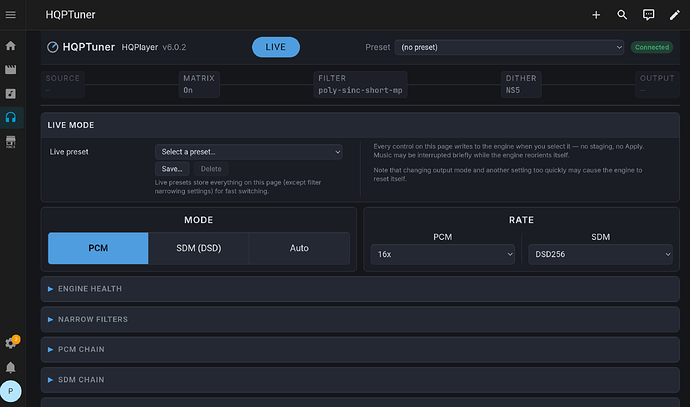Image resolution: width=690 pixels, height=407 pixels.
Task: Click the HQPTuner gauge logo icon
Action: tap(52, 47)
